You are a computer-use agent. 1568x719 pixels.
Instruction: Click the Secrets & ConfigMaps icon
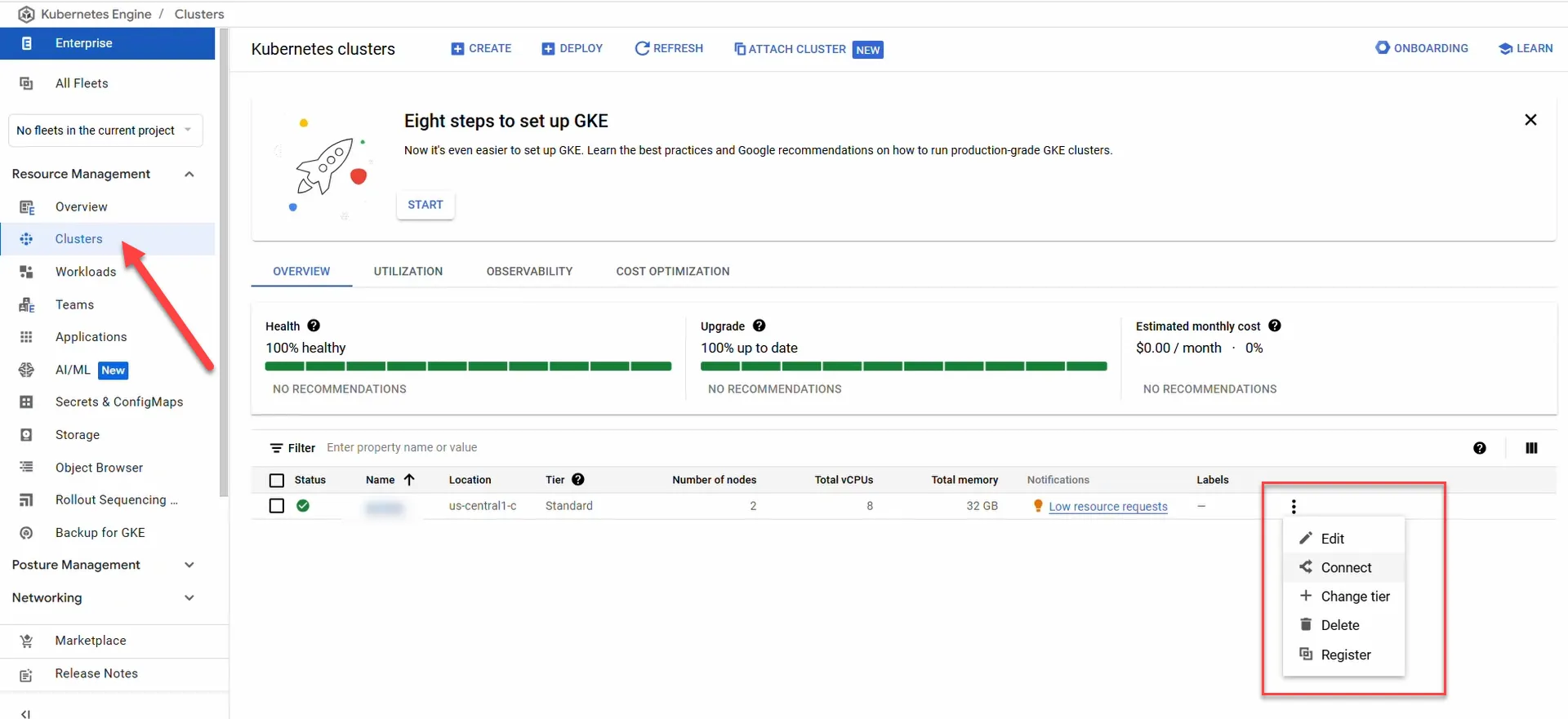(26, 402)
